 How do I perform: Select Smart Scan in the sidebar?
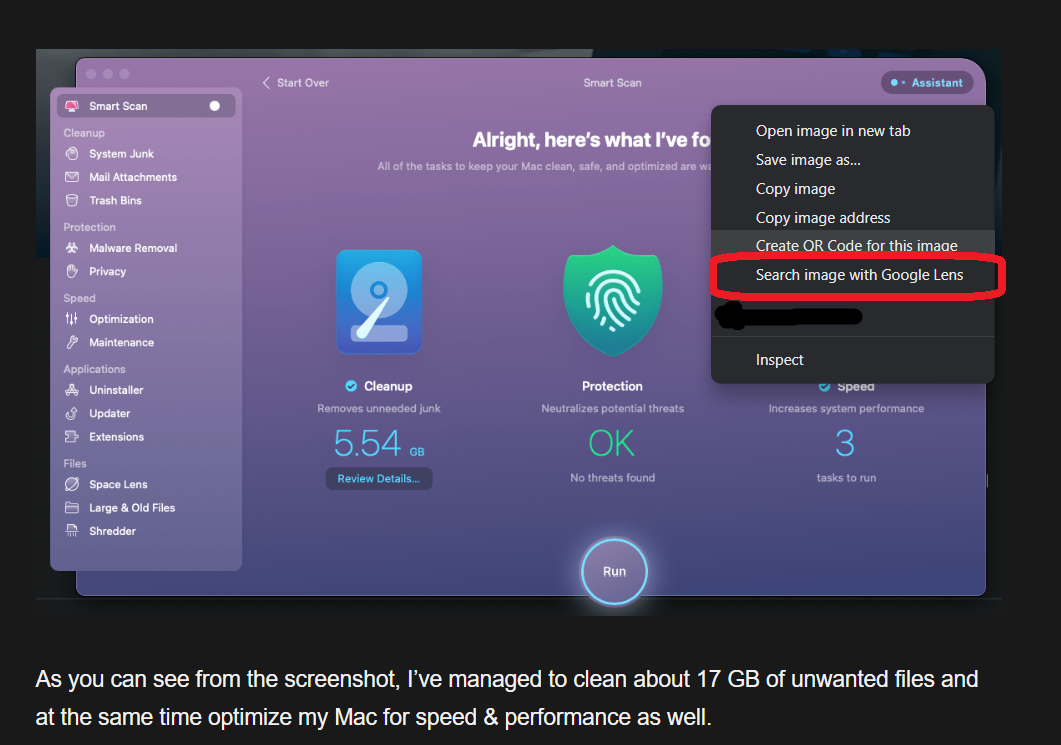[x=118, y=106]
